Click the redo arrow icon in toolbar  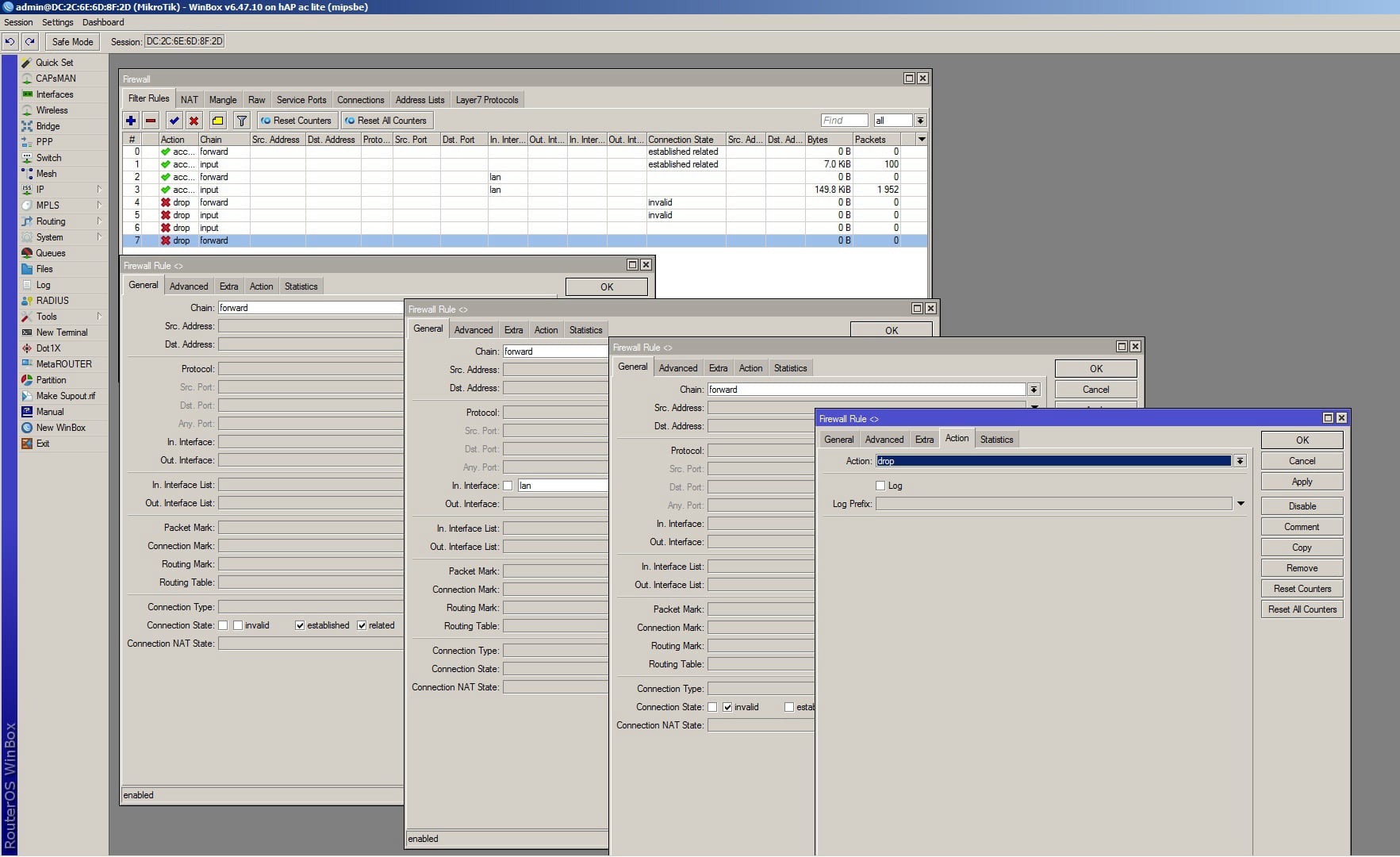[x=30, y=41]
